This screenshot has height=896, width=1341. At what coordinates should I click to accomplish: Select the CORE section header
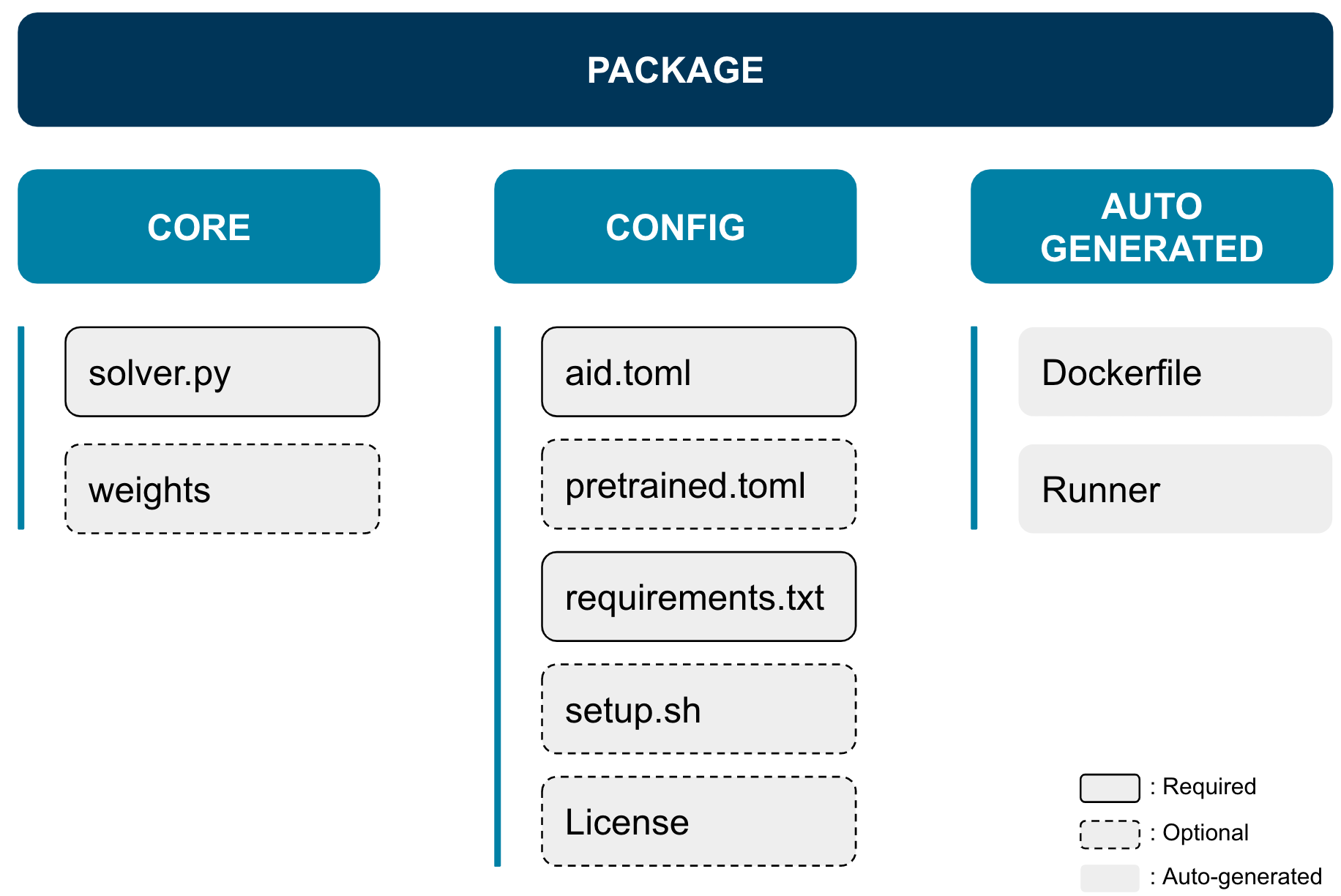click(x=198, y=227)
